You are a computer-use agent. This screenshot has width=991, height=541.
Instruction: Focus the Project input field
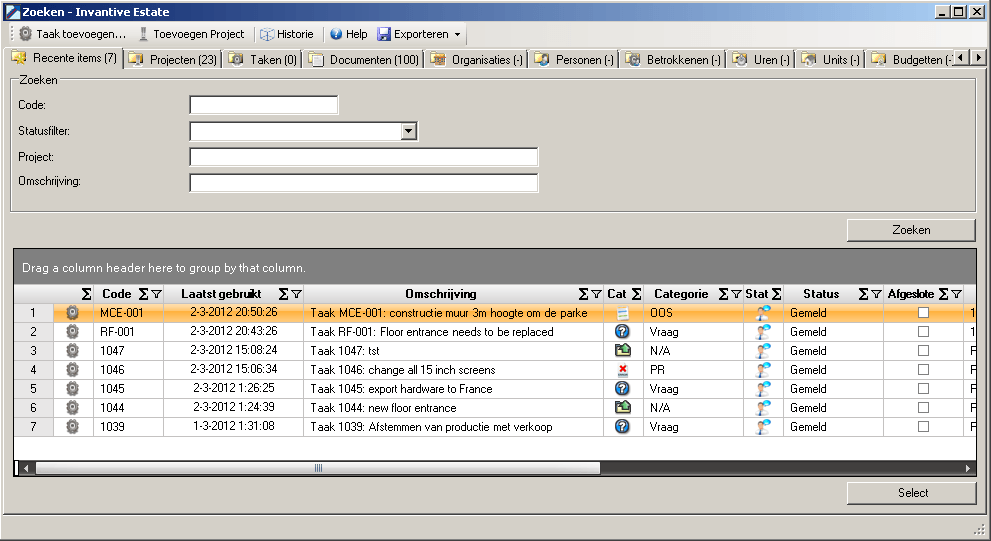(363, 157)
